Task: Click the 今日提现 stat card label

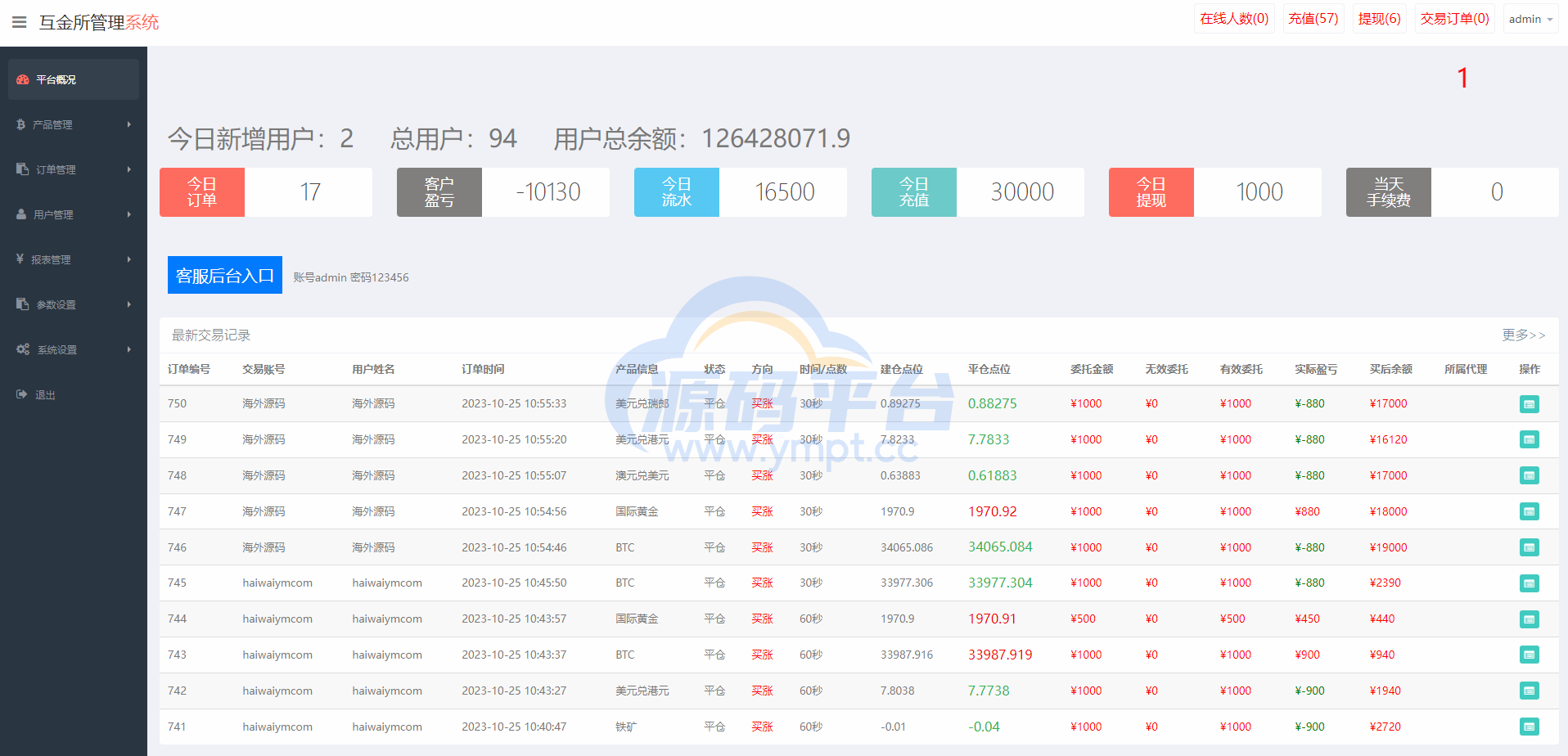Action: point(1151,192)
